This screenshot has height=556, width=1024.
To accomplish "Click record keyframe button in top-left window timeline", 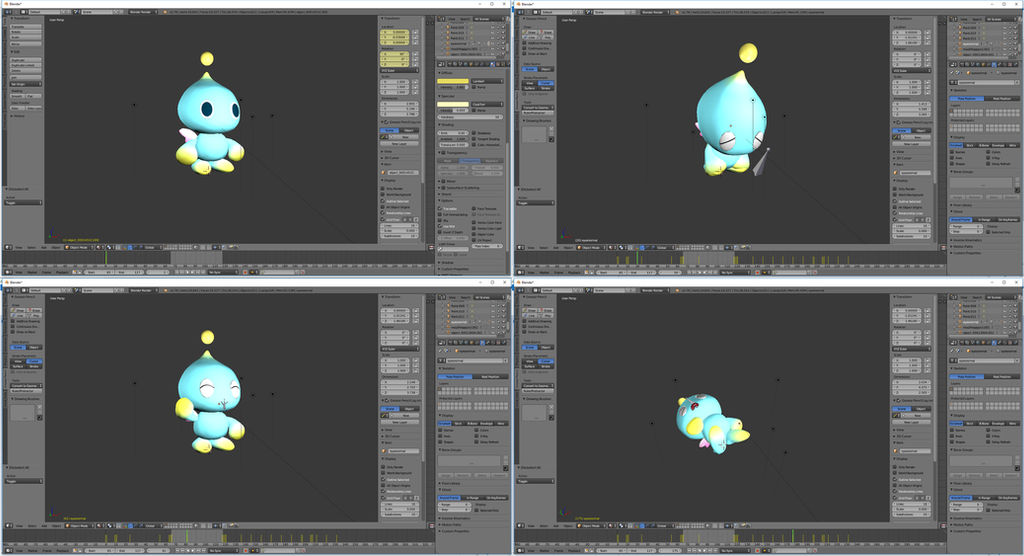I will pyautogui.click(x=245, y=272).
